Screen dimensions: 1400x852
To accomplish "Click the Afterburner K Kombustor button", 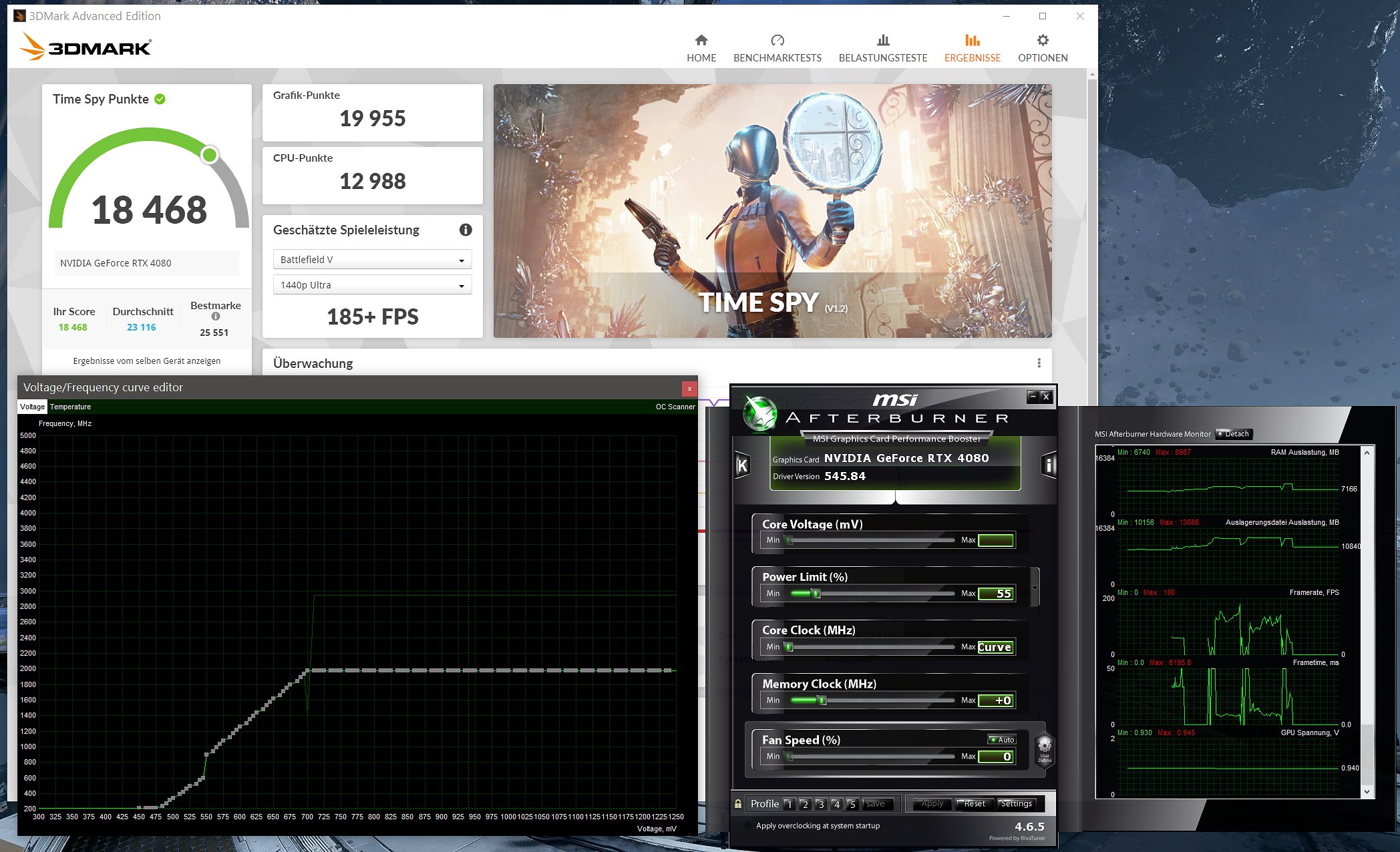I will click(742, 465).
